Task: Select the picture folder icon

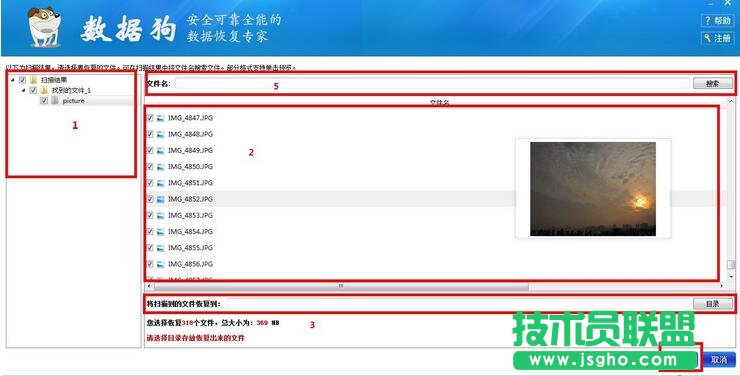Action: coord(55,100)
